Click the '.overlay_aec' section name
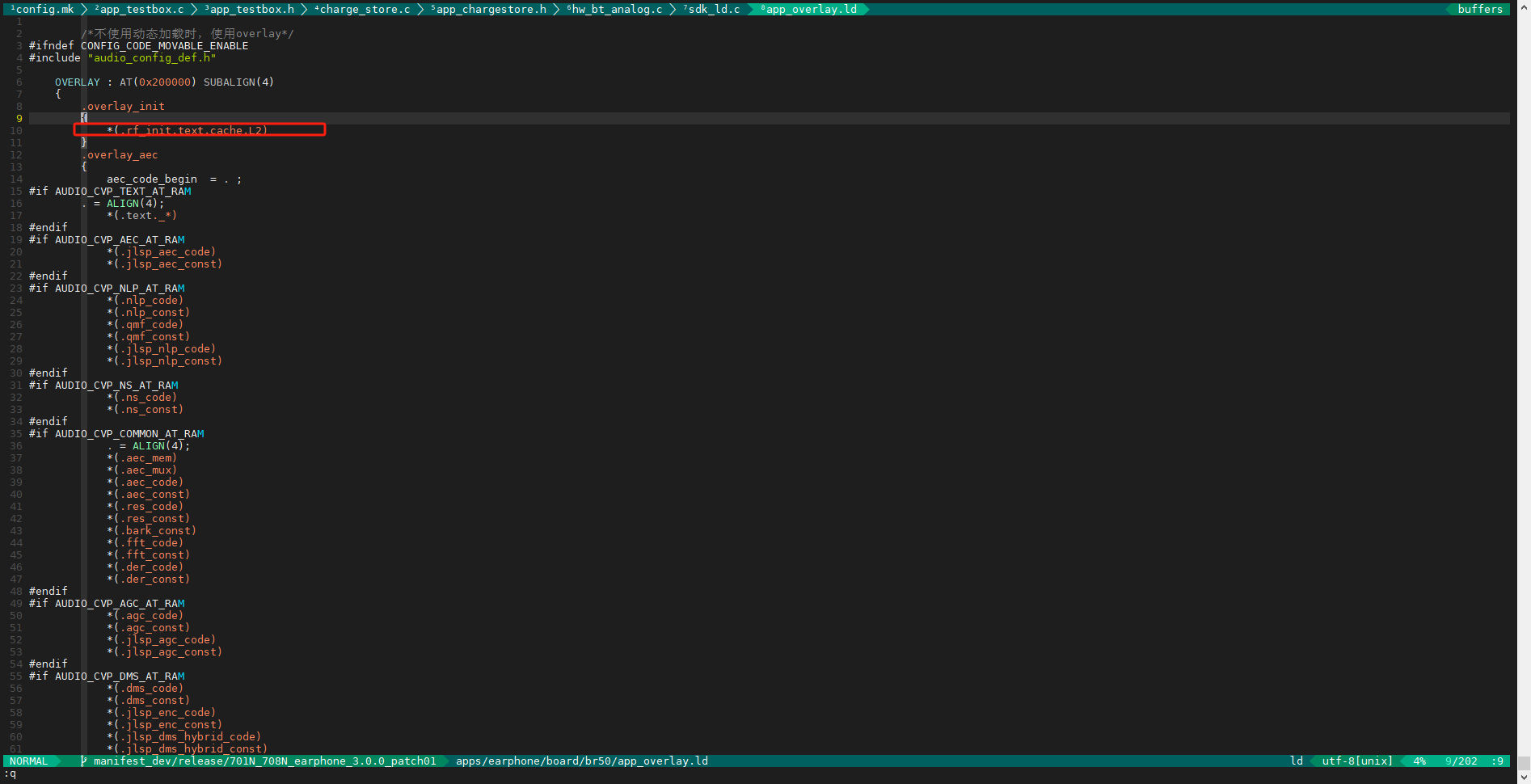This screenshot has height=784, width=1531. pyautogui.click(x=120, y=155)
